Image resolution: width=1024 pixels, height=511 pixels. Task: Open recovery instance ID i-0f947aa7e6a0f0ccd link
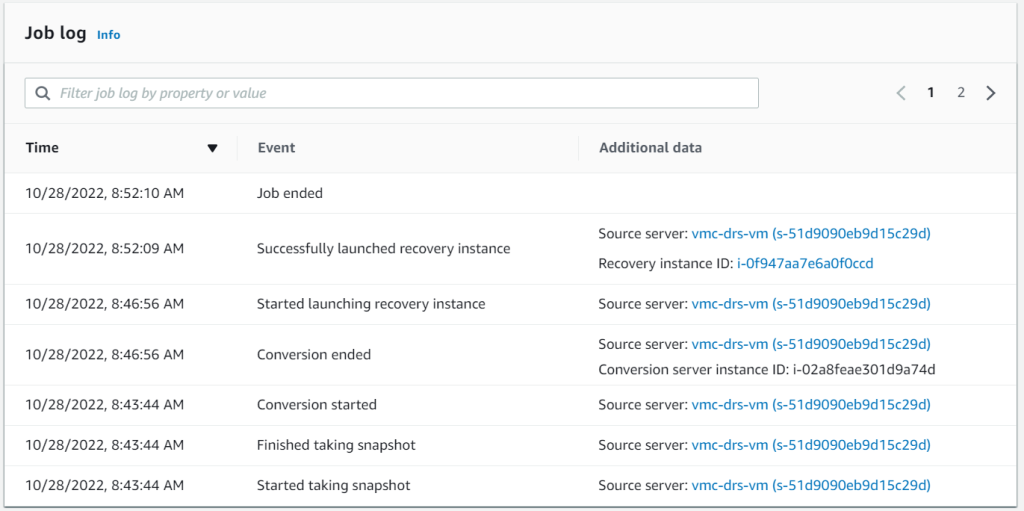(805, 263)
